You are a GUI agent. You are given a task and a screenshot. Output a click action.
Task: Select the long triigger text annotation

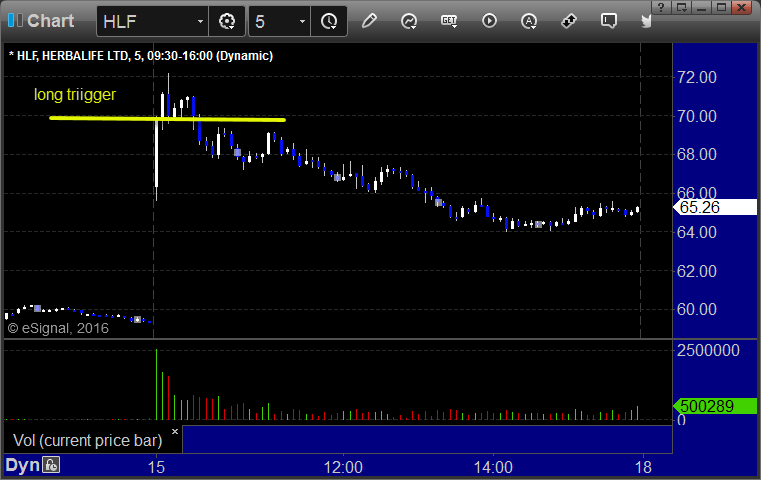tap(75, 95)
